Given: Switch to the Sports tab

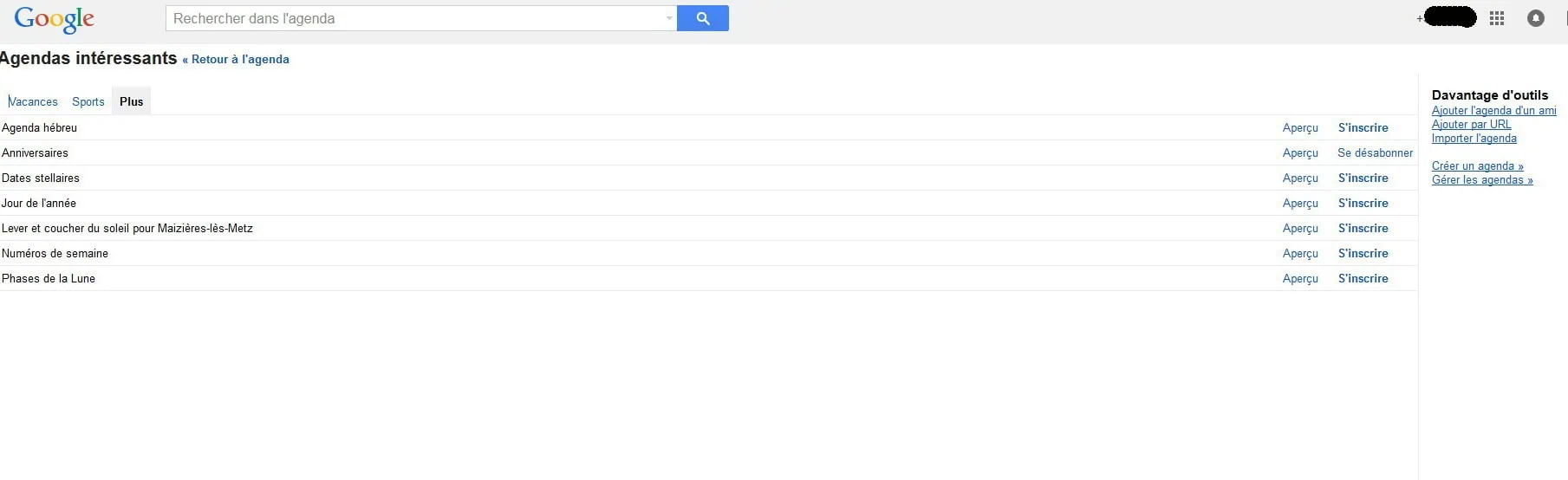Looking at the screenshot, I should (88, 101).
